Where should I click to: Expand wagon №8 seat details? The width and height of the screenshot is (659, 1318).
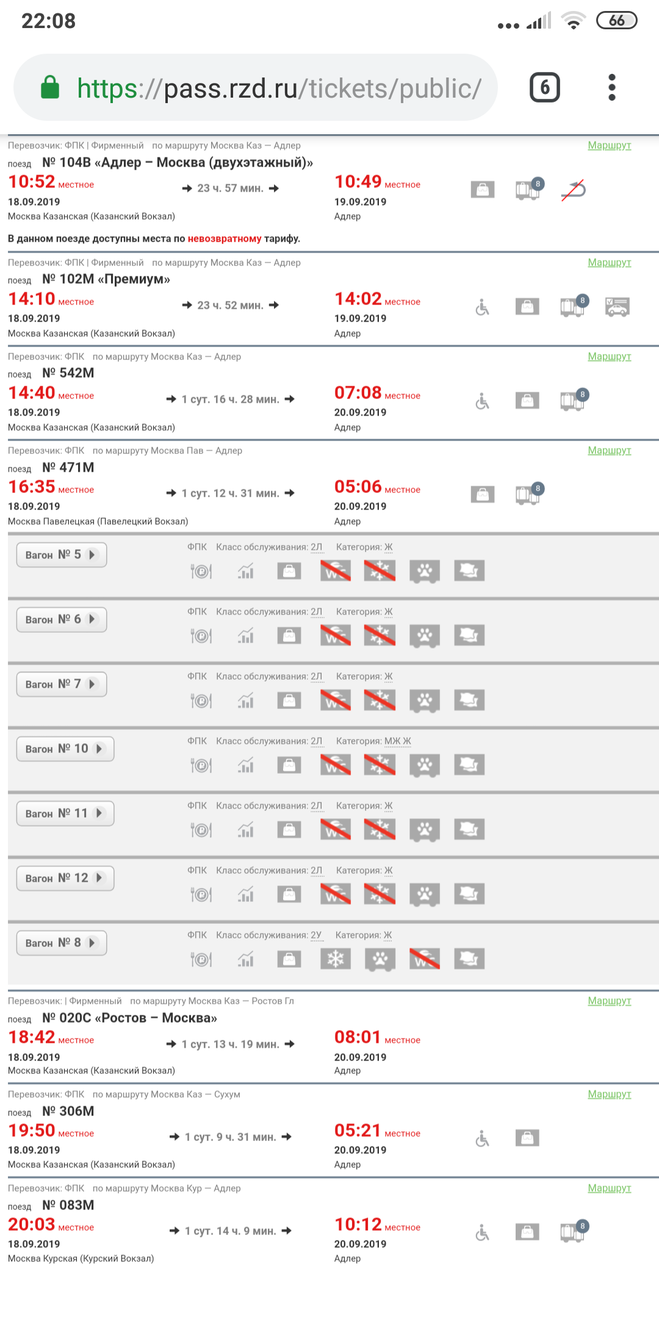(62, 943)
